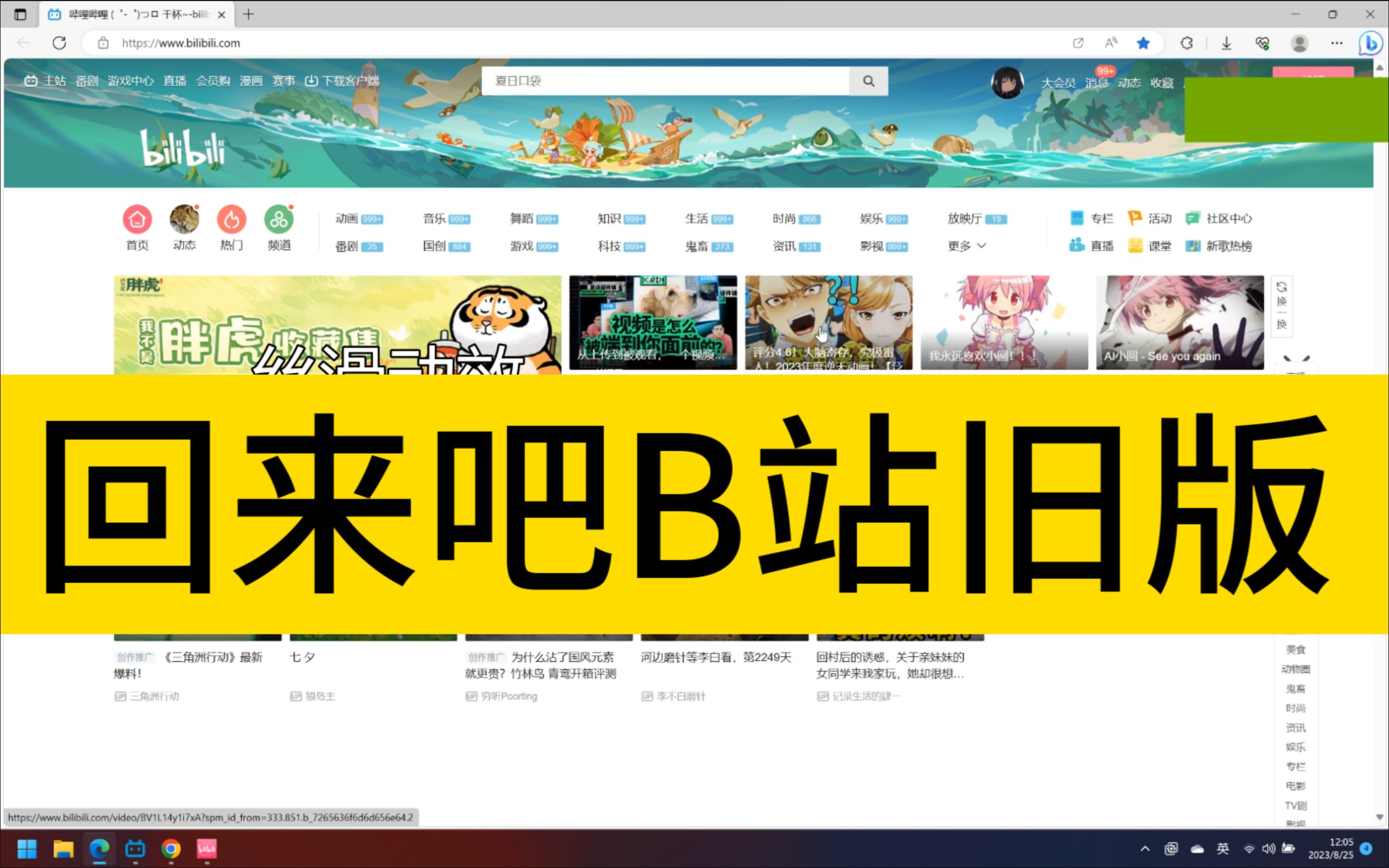Open browser essentials heart icon

tap(1262, 43)
